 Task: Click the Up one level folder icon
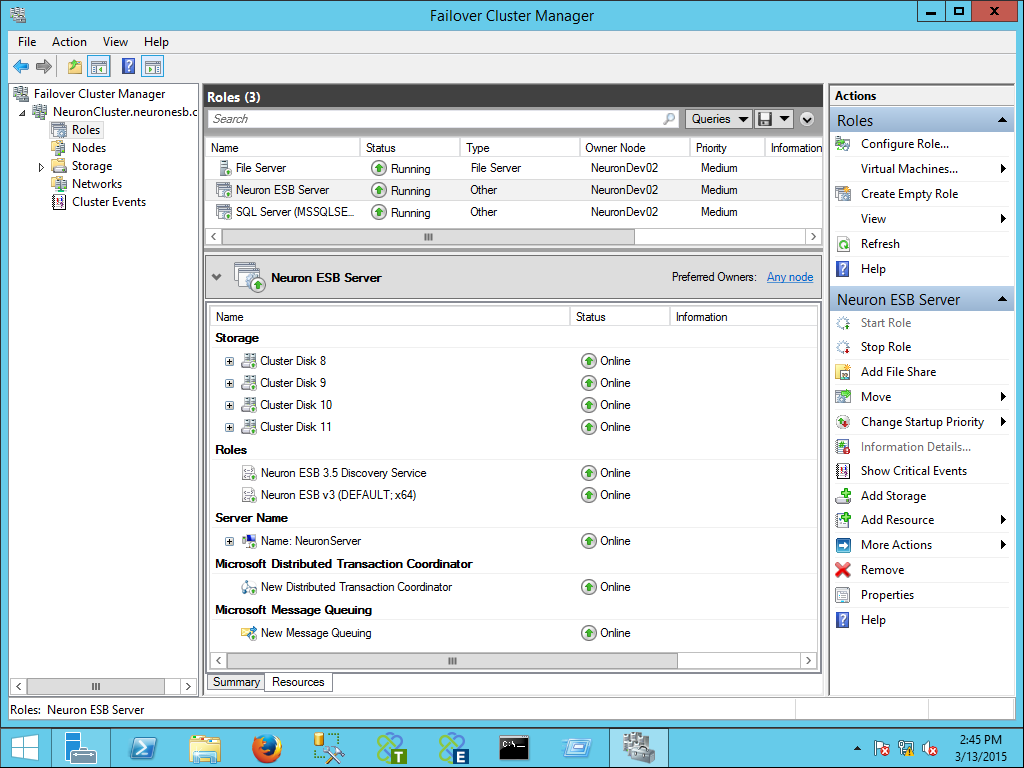75,66
